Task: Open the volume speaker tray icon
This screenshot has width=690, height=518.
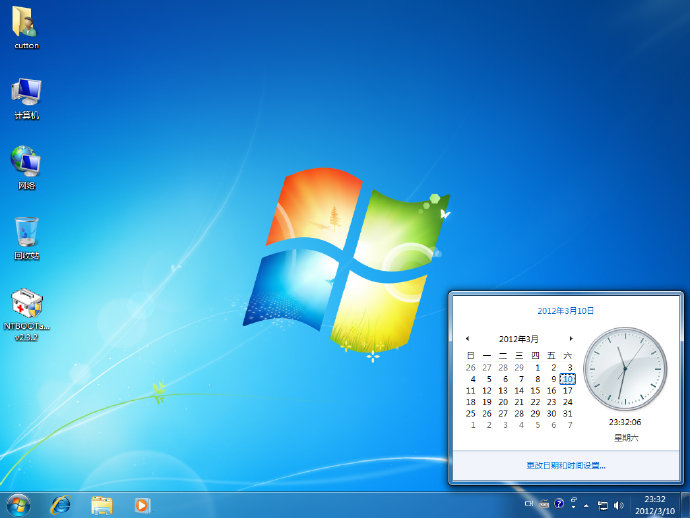Action: point(618,506)
